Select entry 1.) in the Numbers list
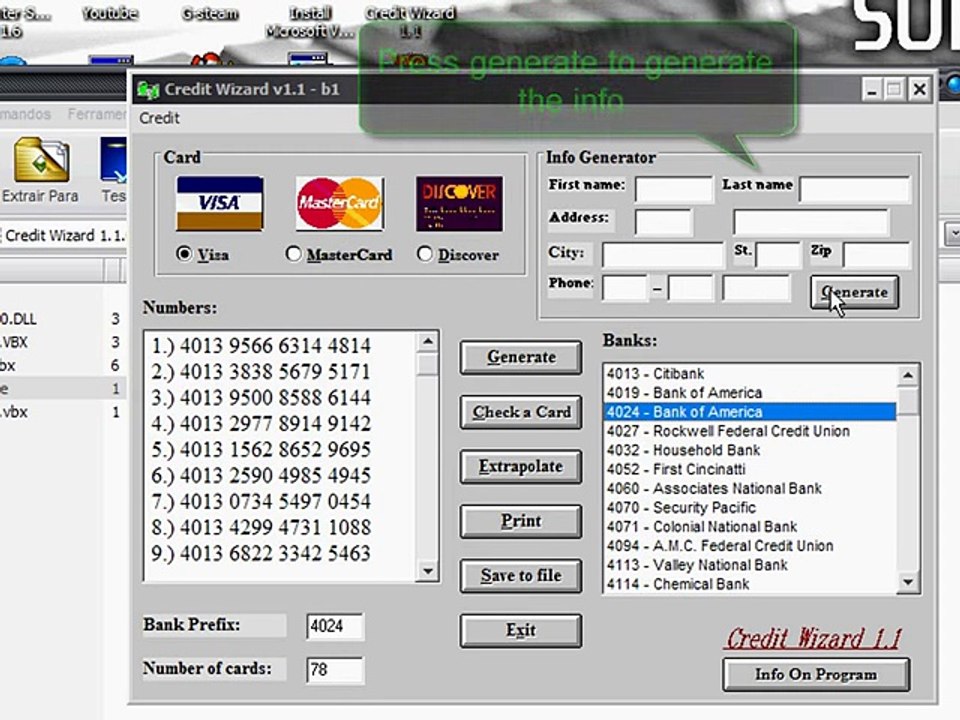 [261, 346]
